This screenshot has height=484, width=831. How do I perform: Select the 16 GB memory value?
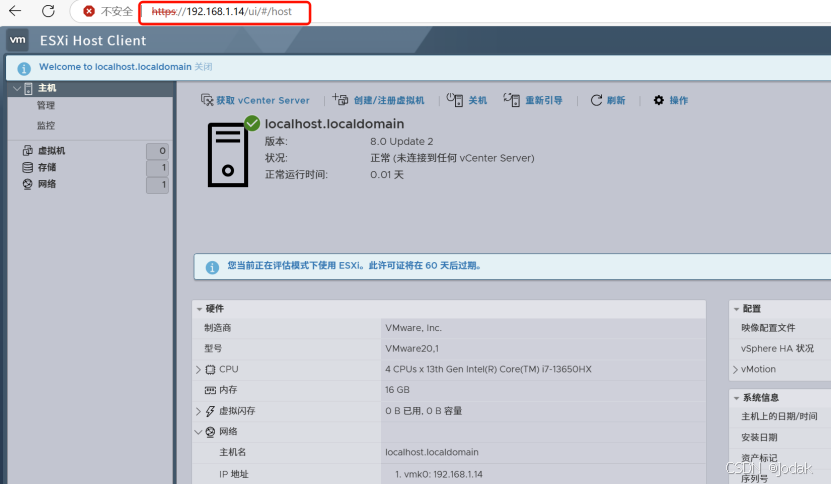pos(397,390)
